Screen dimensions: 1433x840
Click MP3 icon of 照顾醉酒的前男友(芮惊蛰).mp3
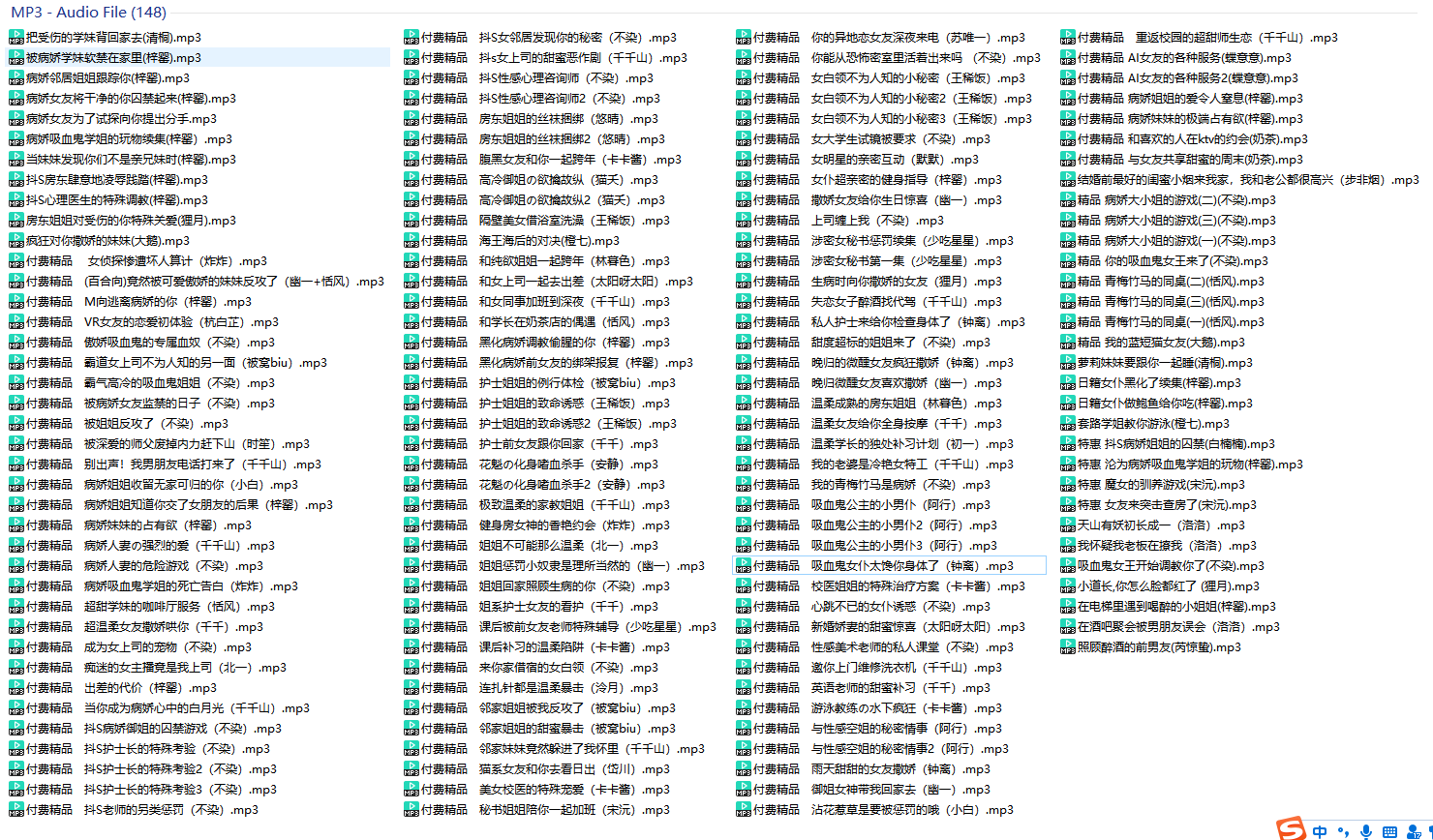click(1068, 647)
